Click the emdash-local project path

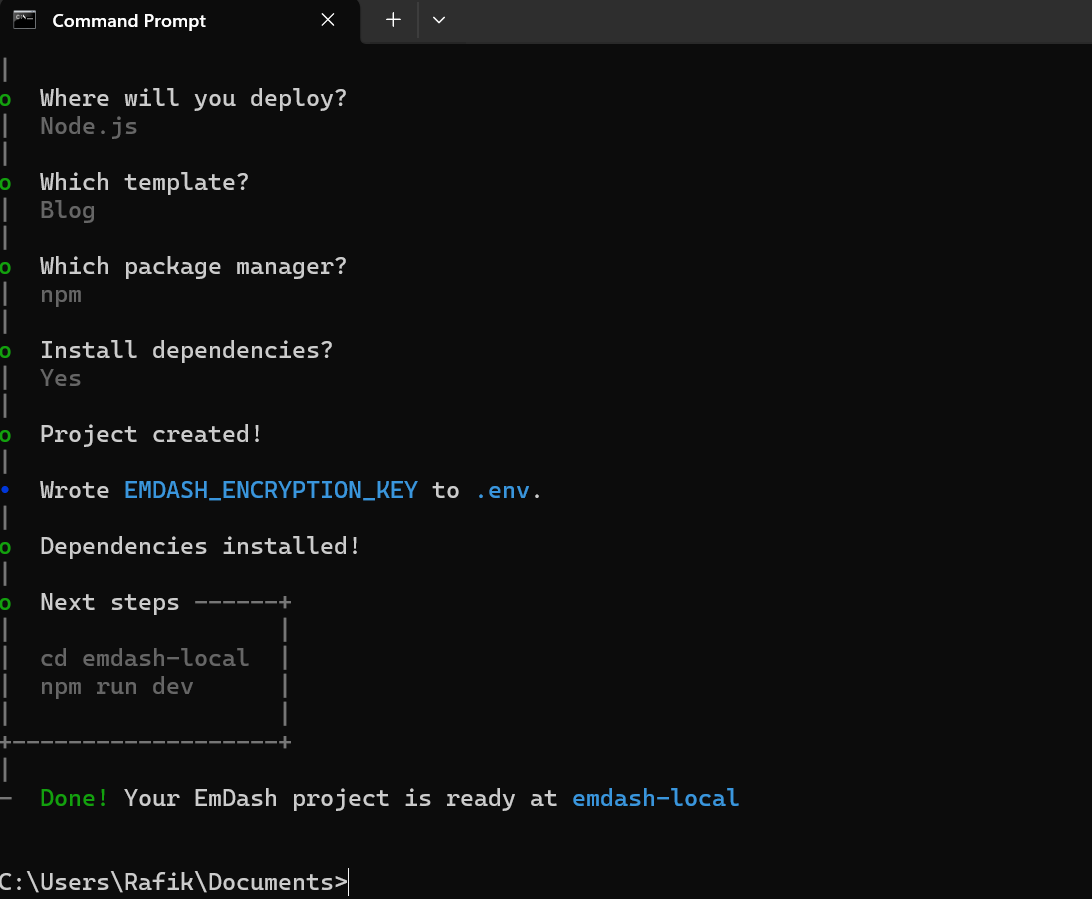coord(655,798)
